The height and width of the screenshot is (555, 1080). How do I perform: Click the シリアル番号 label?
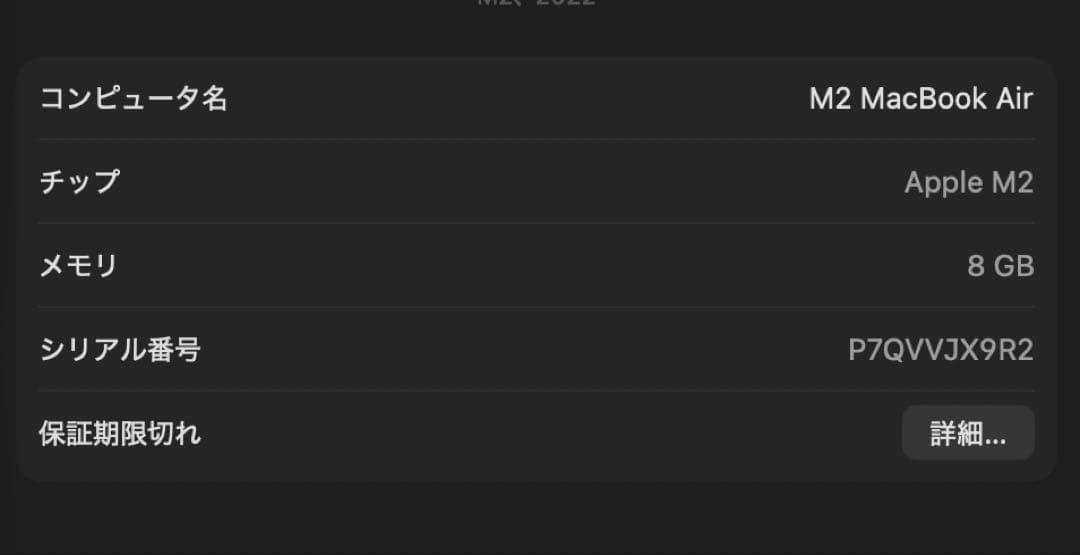pyautogui.click(x=119, y=350)
